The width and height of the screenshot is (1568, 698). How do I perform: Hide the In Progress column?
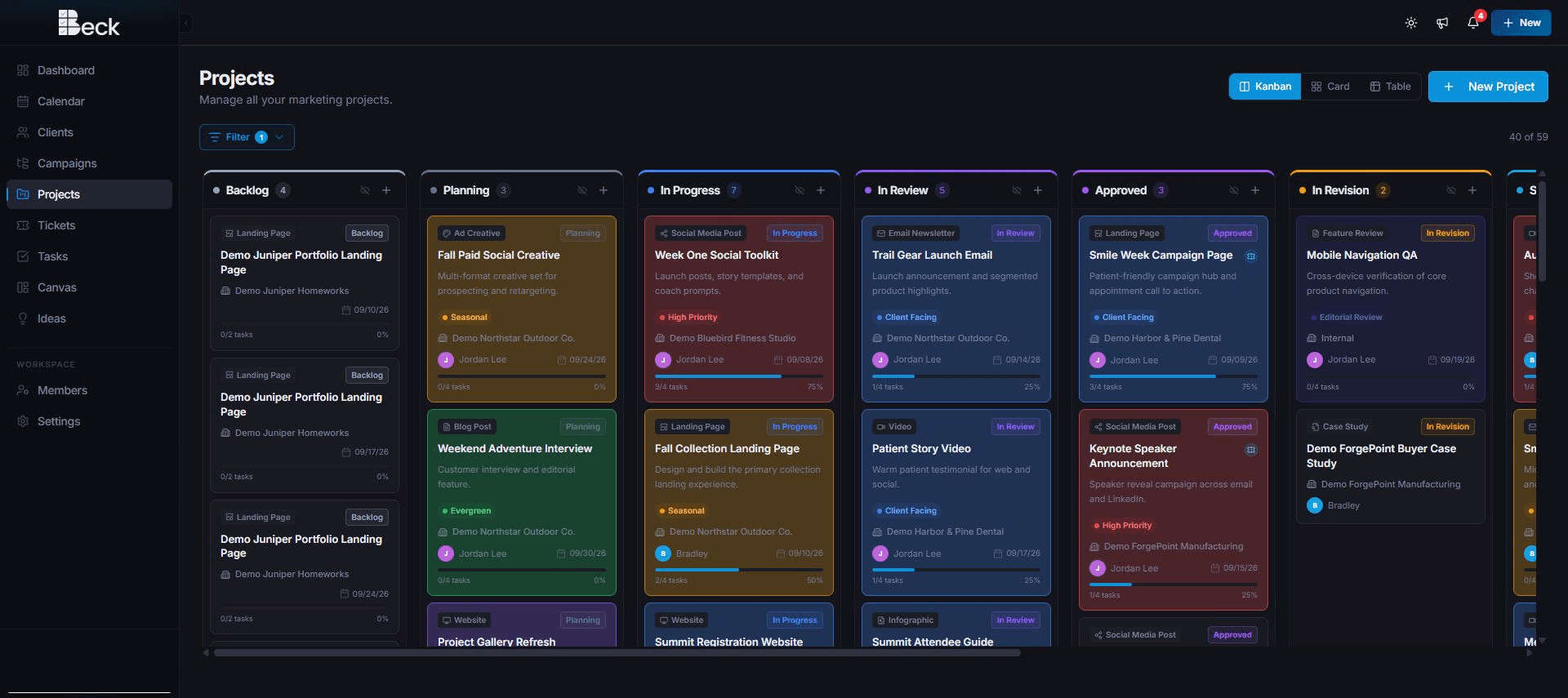800,190
